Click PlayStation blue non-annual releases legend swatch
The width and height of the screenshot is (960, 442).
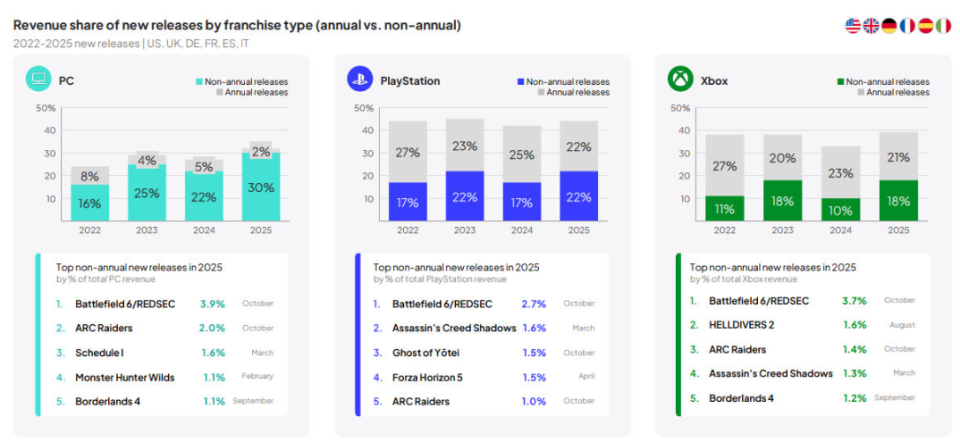click(x=519, y=81)
